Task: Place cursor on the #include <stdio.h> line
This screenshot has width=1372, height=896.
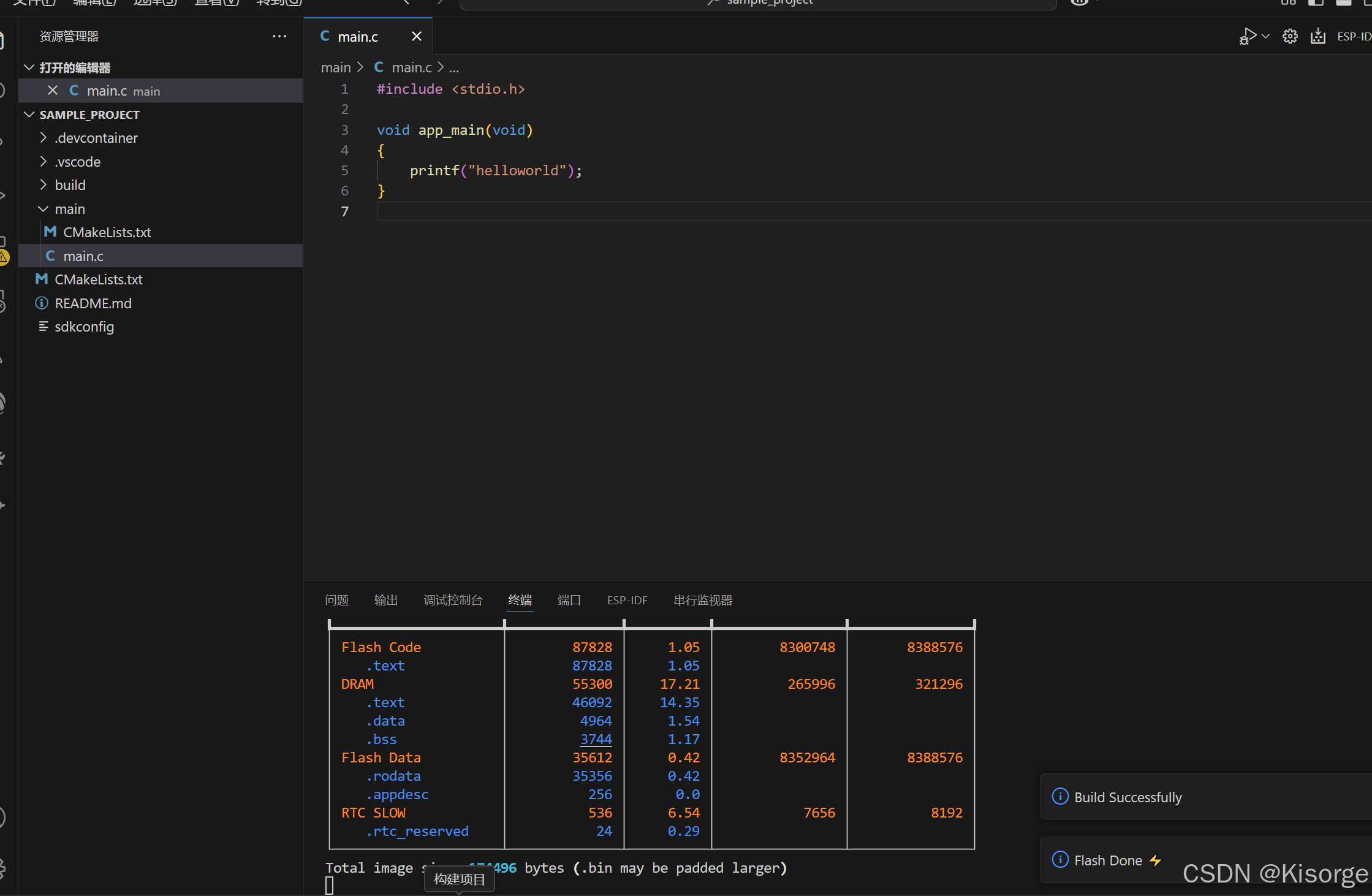Action: coord(451,89)
